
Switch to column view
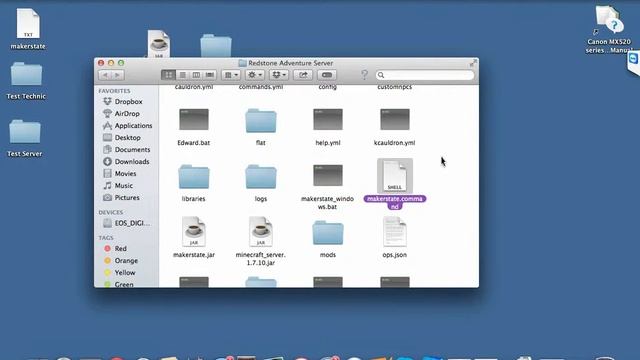[196, 75]
